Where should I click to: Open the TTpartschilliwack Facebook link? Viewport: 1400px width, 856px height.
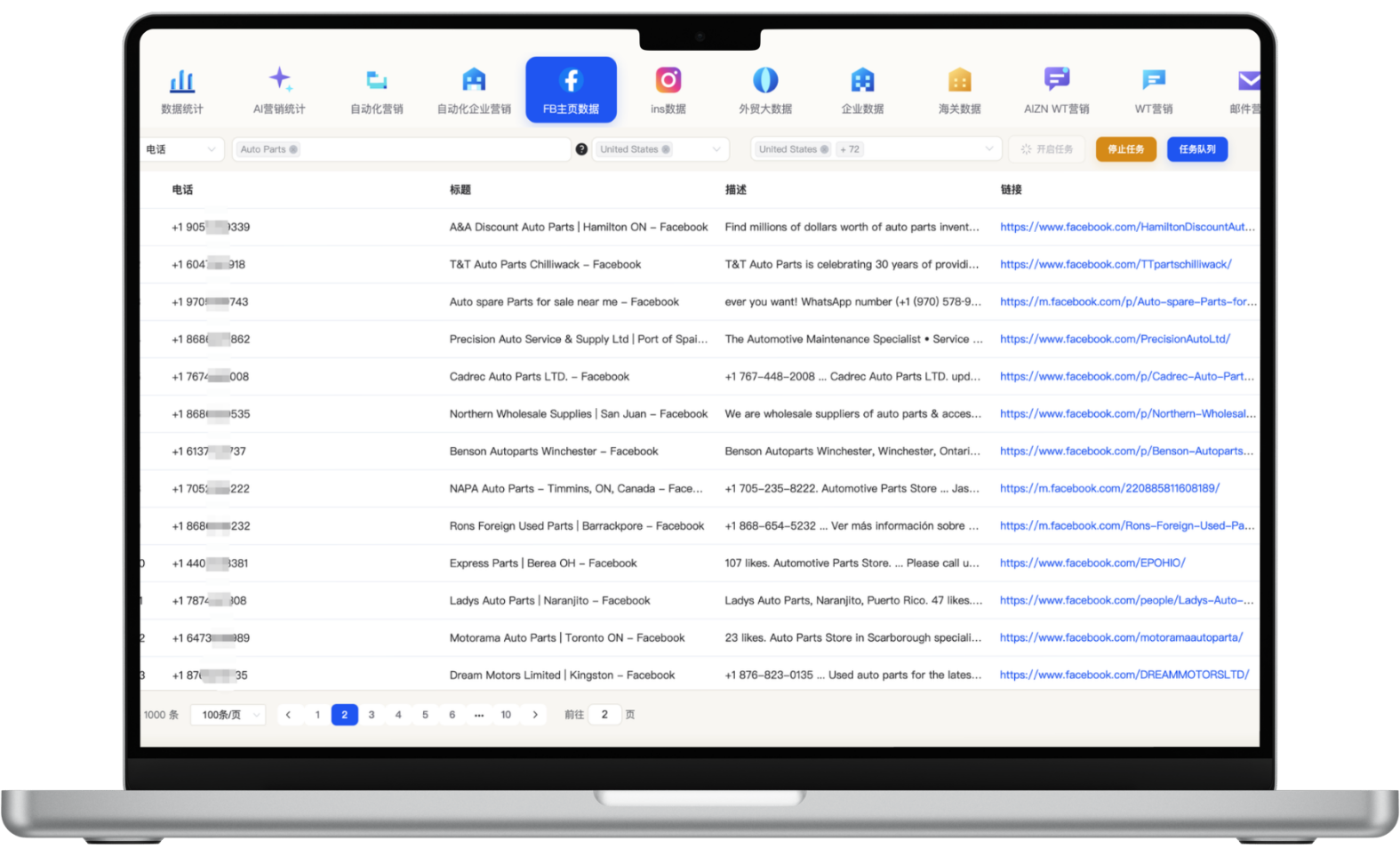tap(1116, 265)
